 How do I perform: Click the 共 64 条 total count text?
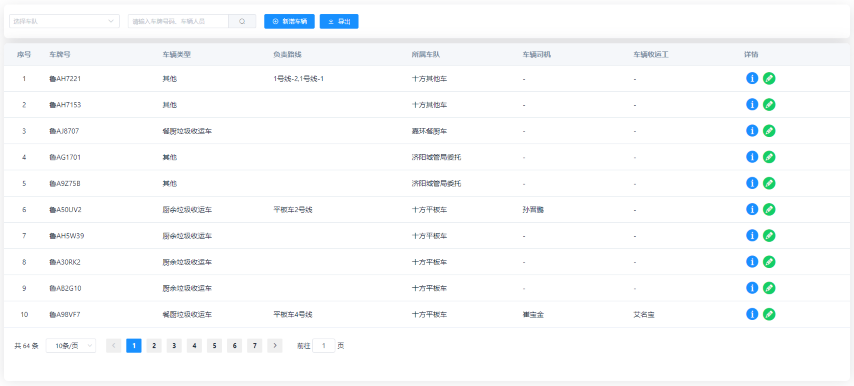[26, 346]
